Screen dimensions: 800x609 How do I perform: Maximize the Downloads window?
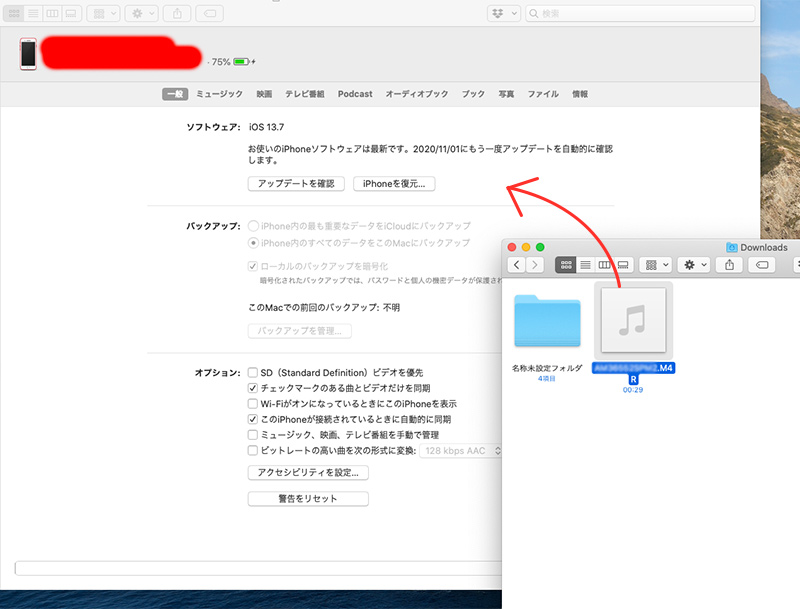(540, 247)
